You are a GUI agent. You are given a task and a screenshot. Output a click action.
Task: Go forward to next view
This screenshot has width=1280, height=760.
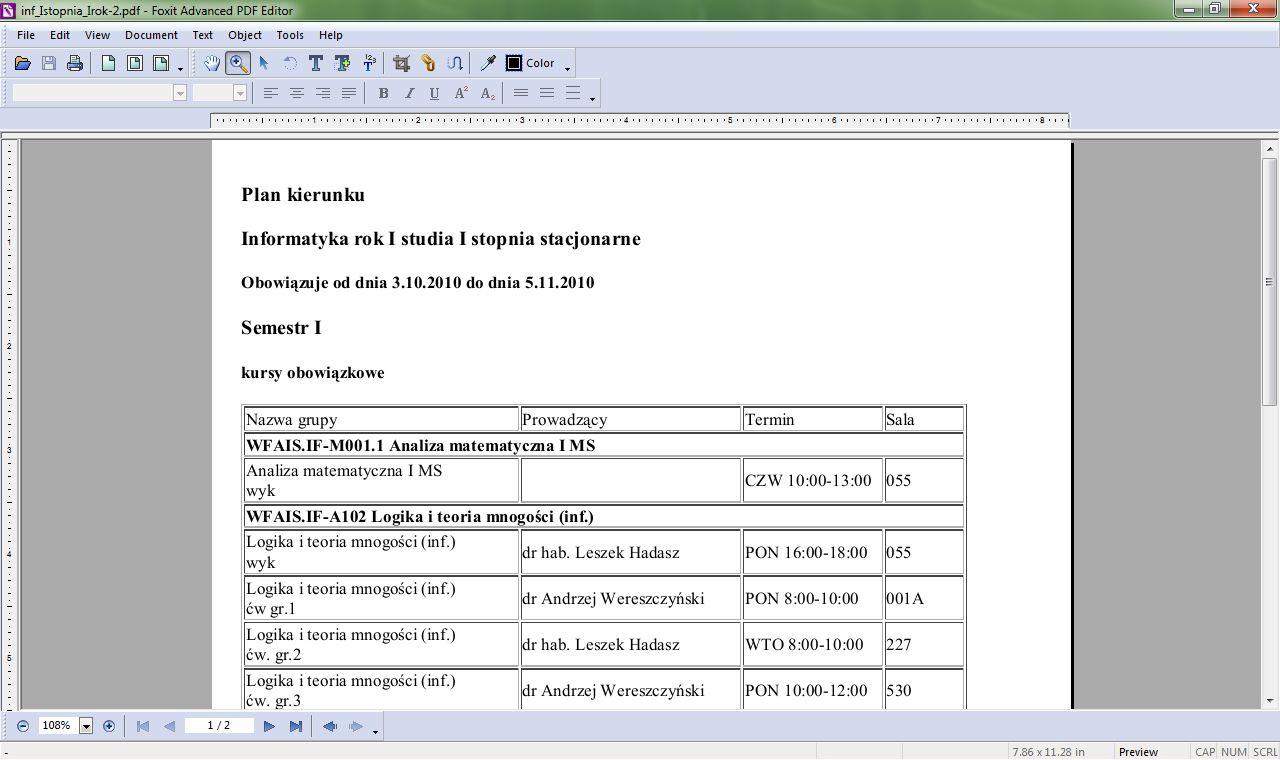coord(355,726)
